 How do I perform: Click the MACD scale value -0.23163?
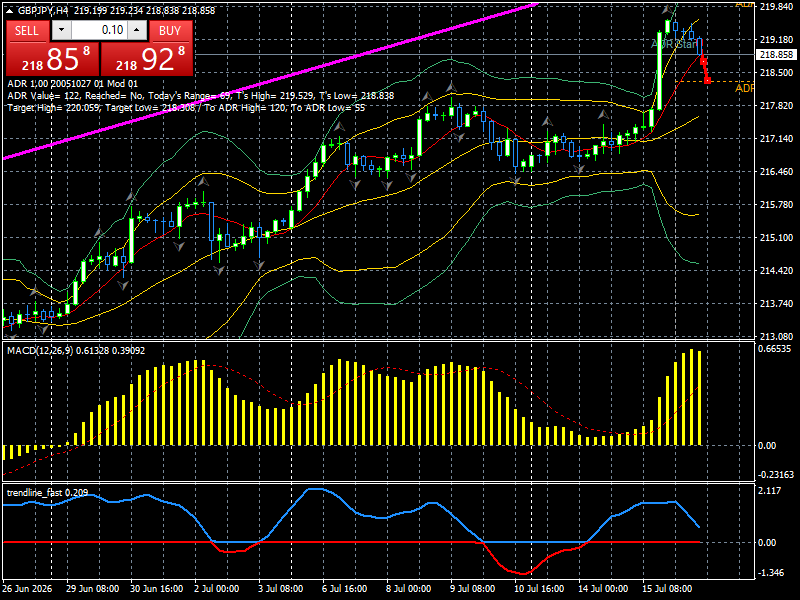[776, 475]
